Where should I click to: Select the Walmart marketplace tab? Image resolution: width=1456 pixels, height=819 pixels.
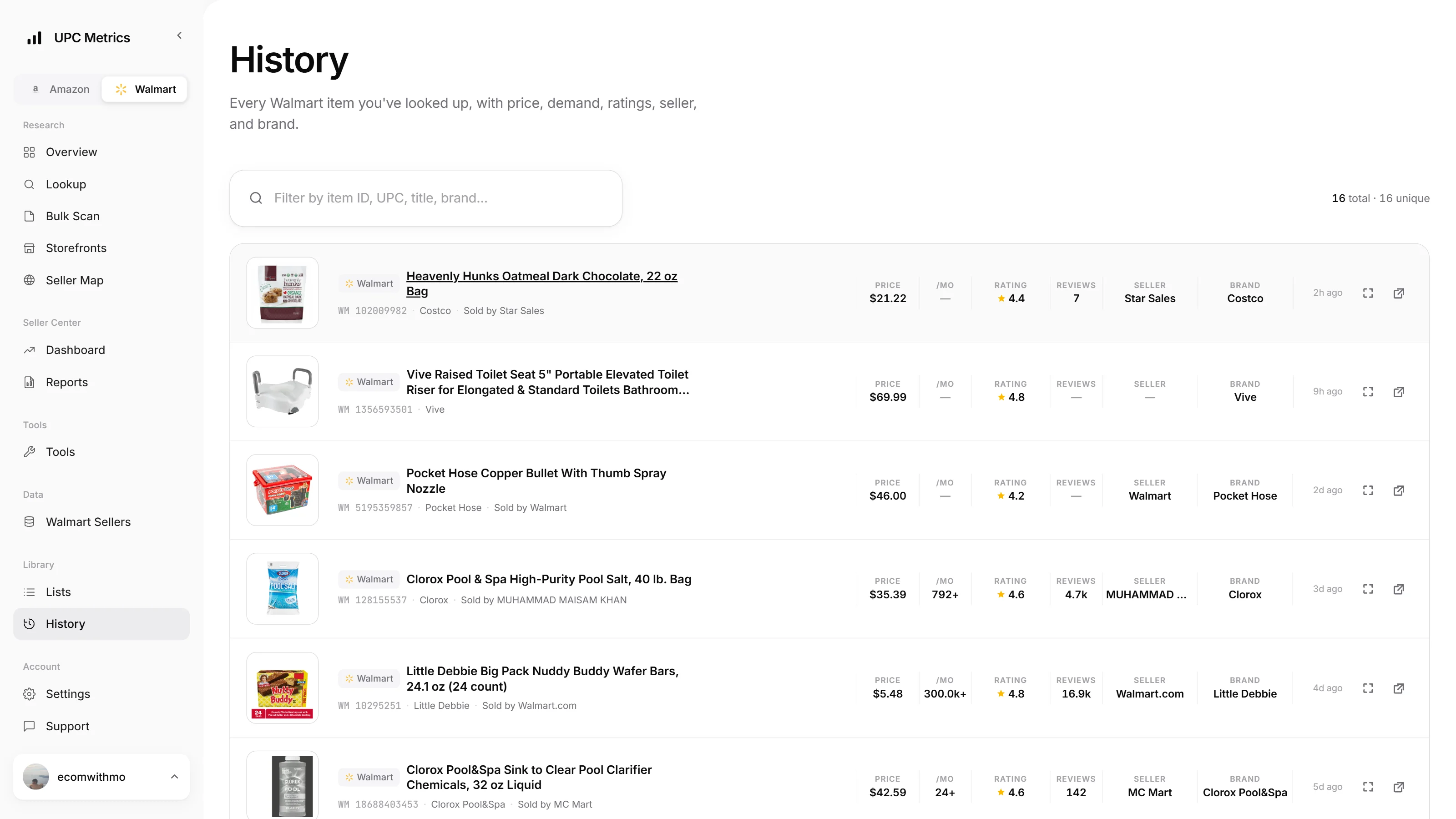pos(145,89)
